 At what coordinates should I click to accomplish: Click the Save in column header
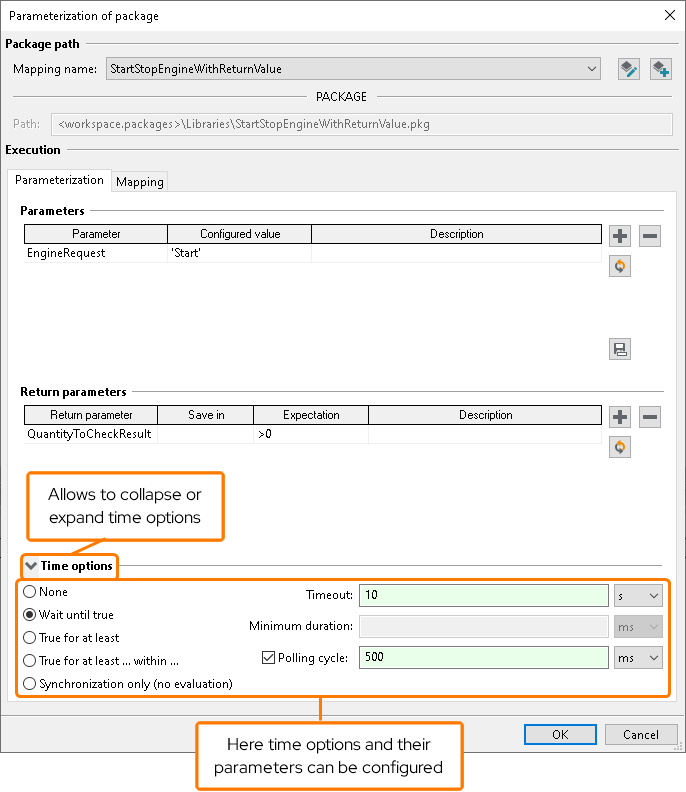point(206,415)
